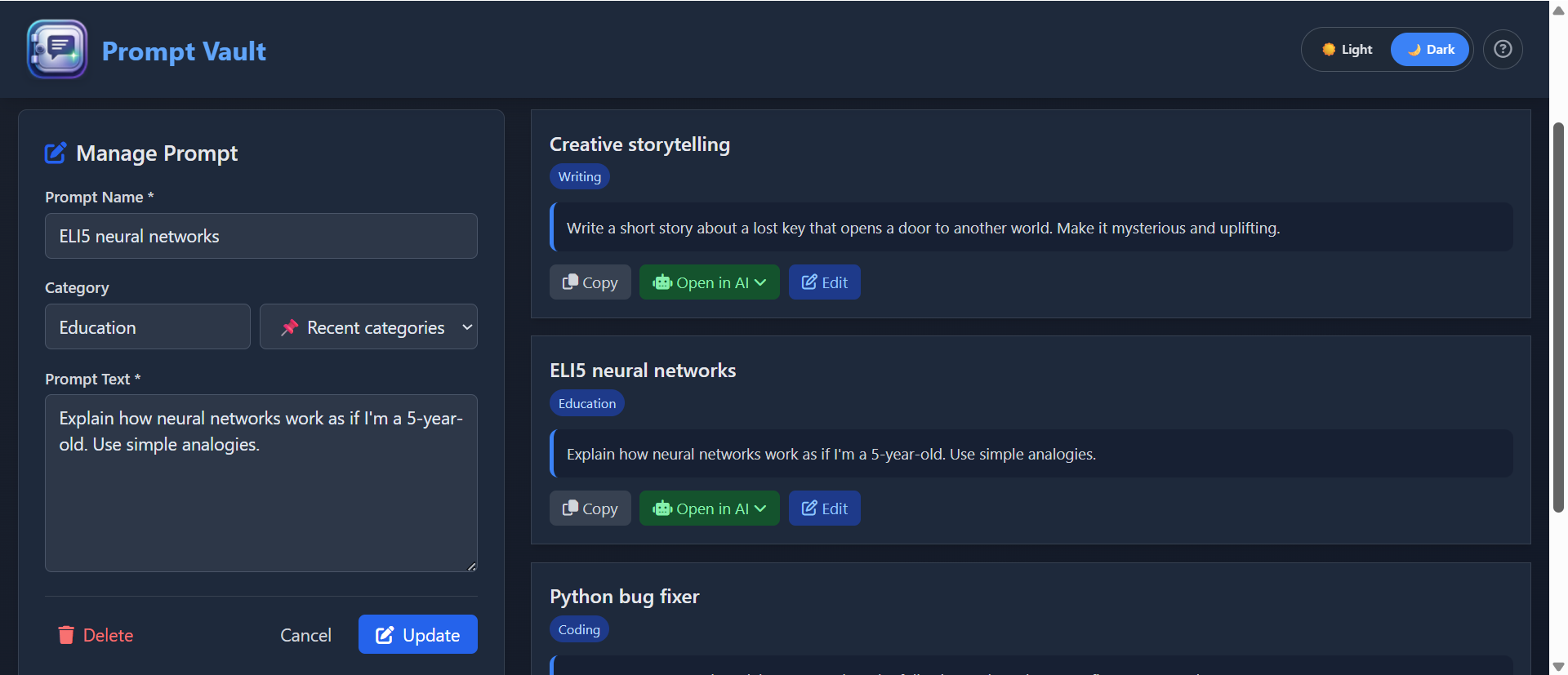Open in AI dropdown for Creative storytelling
The image size is (1568, 675).
[x=710, y=282]
